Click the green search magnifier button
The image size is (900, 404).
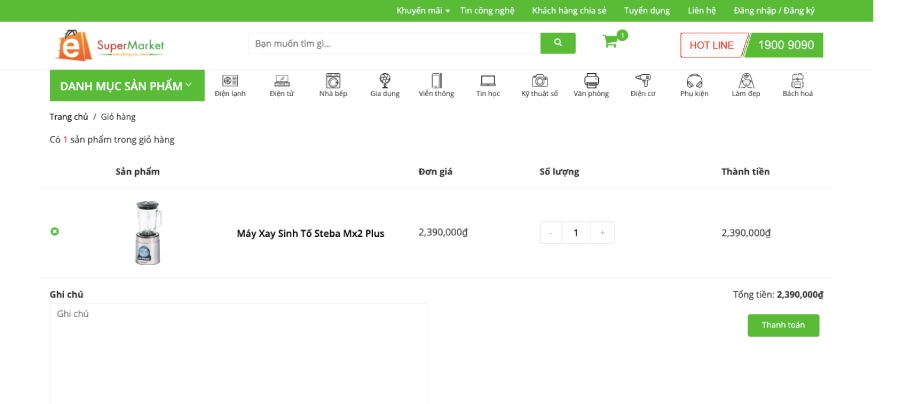pos(558,43)
